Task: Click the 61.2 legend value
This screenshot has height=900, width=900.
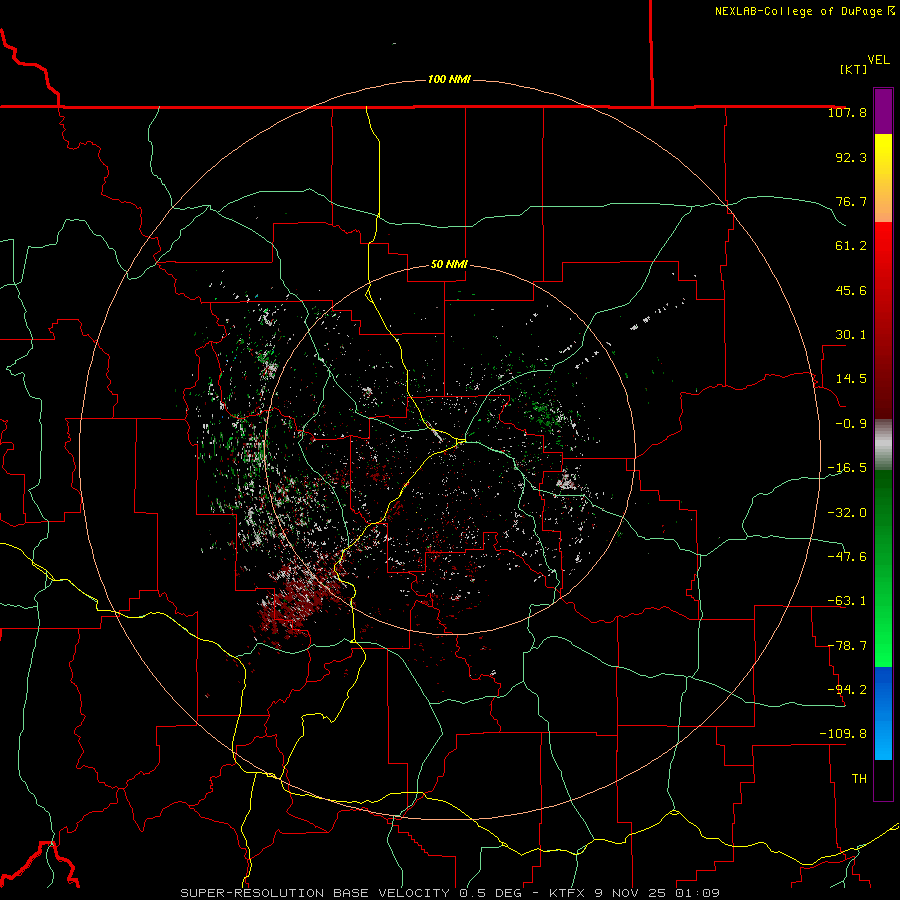Action: coord(851,246)
